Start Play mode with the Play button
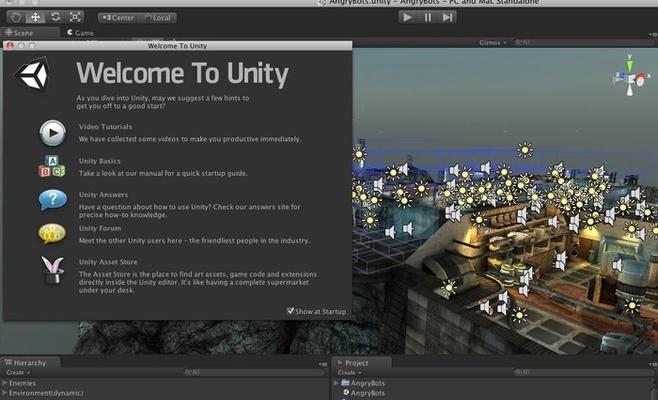Viewport: 658px width, 400px height. tap(407, 17)
